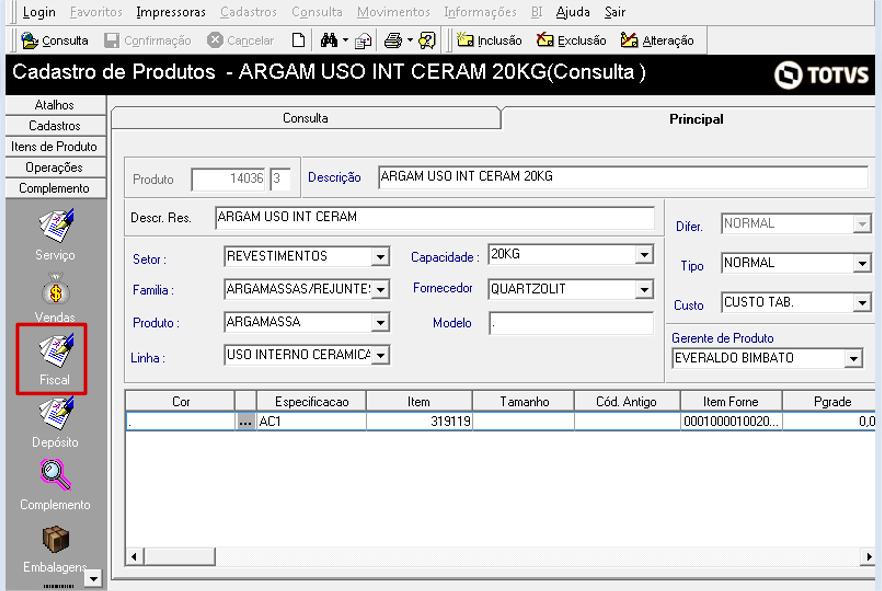Viewport: 882px width, 591px height.
Task: Click the sidebar scroll down arrow
Action: click(93, 578)
